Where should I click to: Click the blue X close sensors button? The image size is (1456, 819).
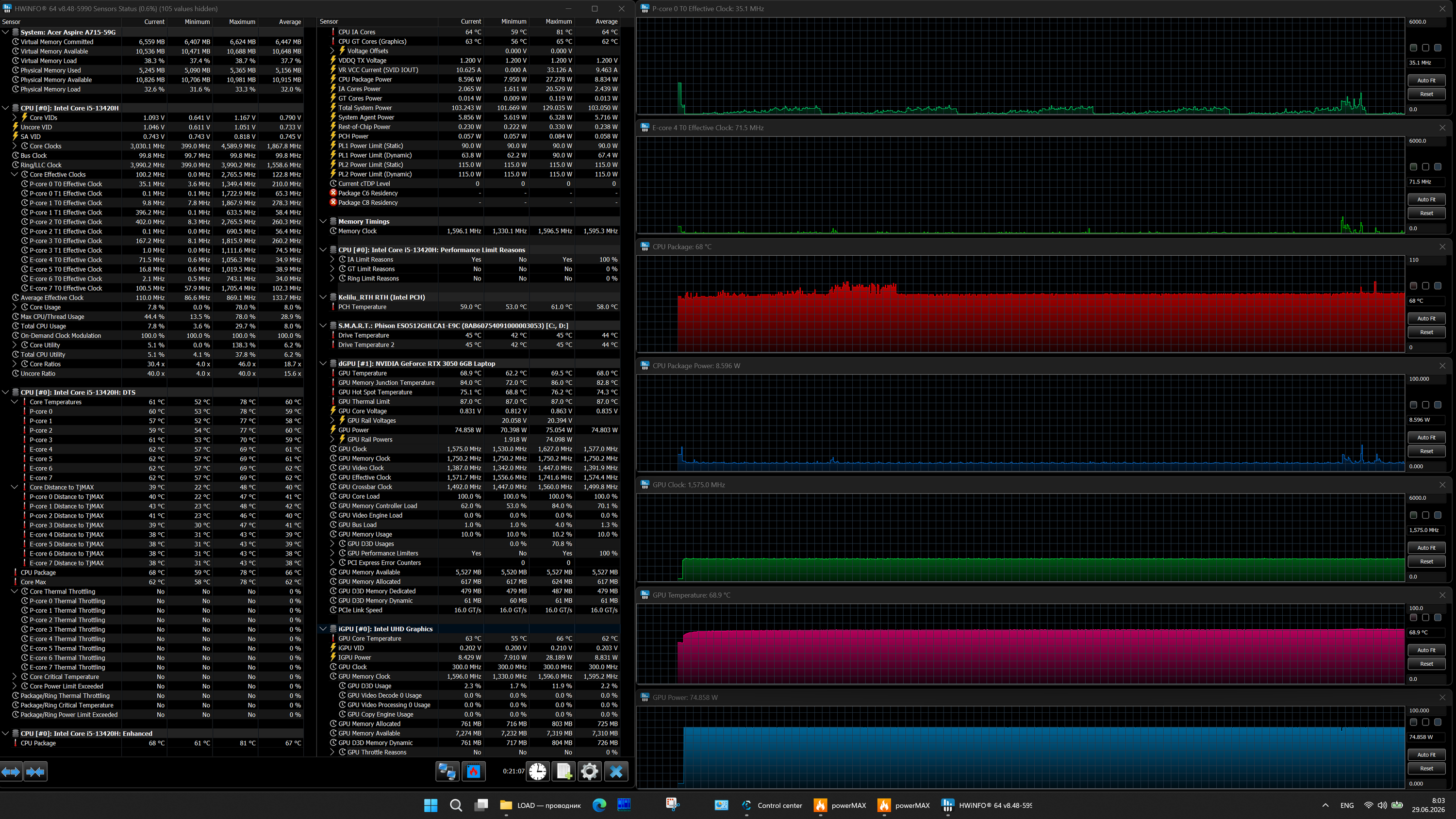coord(616,771)
